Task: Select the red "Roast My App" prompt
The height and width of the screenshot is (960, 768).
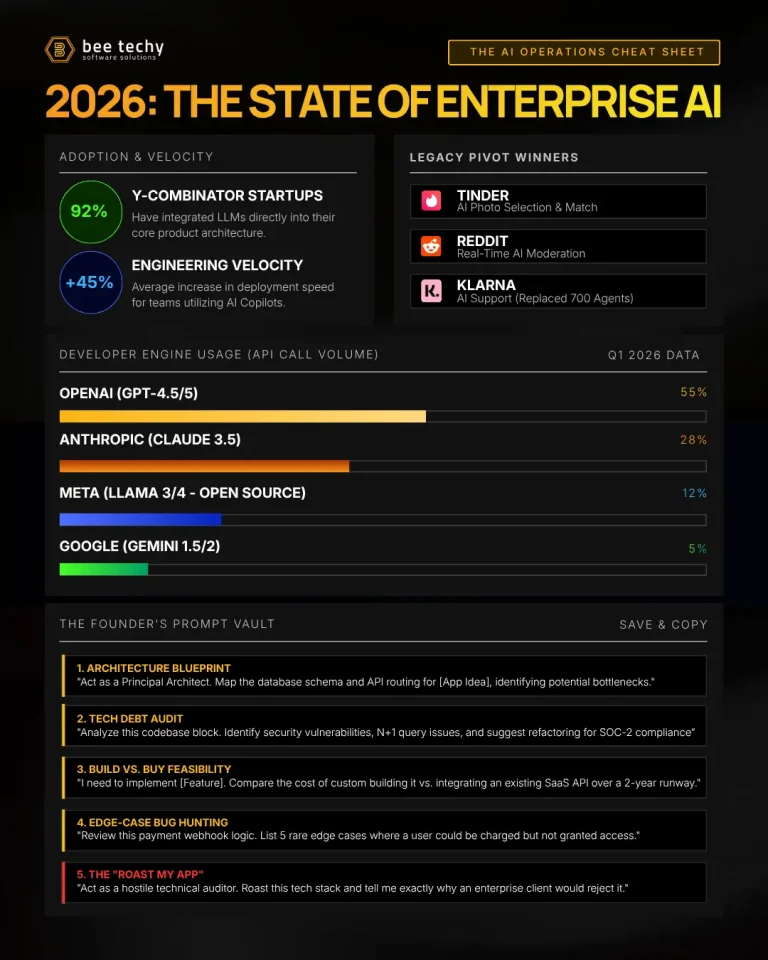Action: click(x=384, y=881)
